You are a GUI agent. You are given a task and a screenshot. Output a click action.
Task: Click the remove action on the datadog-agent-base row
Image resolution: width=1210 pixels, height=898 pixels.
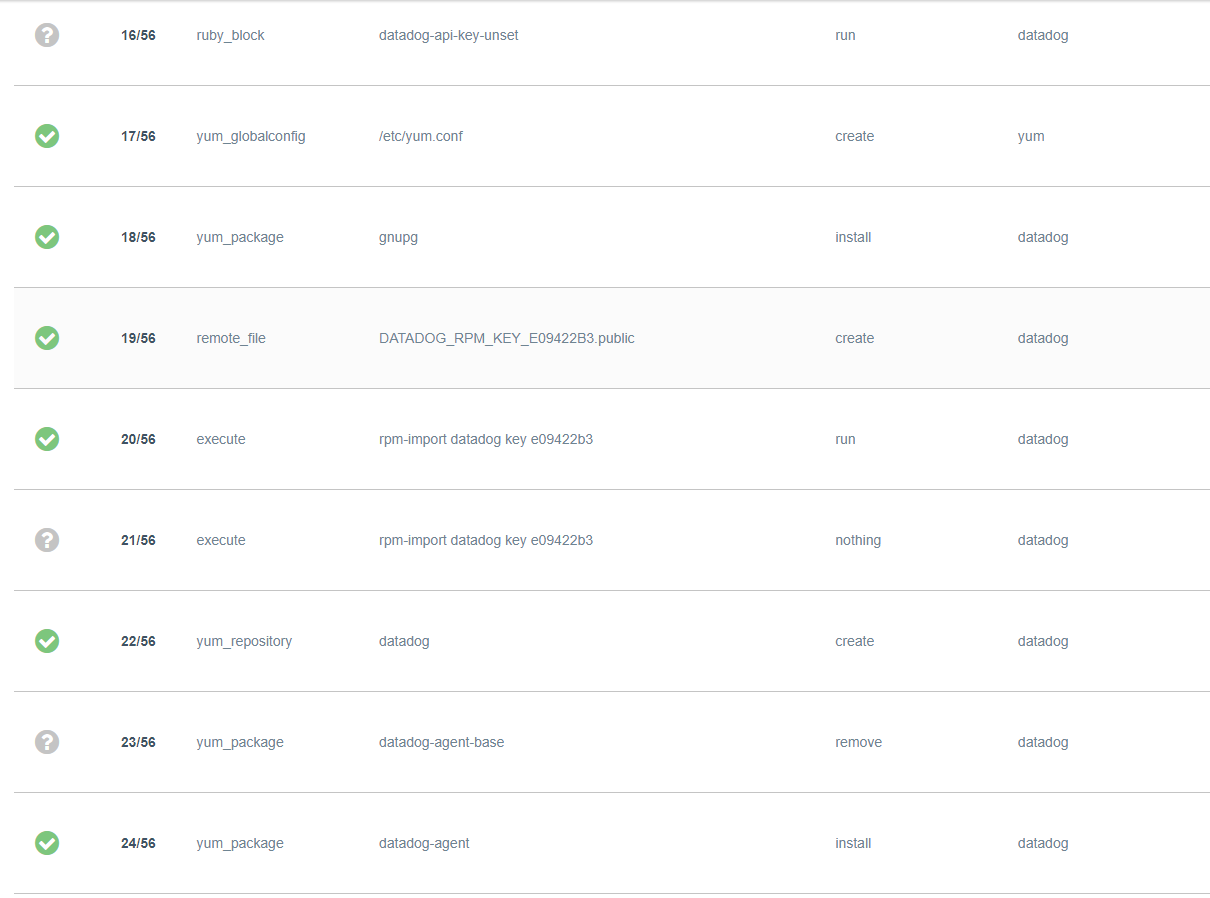(x=858, y=742)
